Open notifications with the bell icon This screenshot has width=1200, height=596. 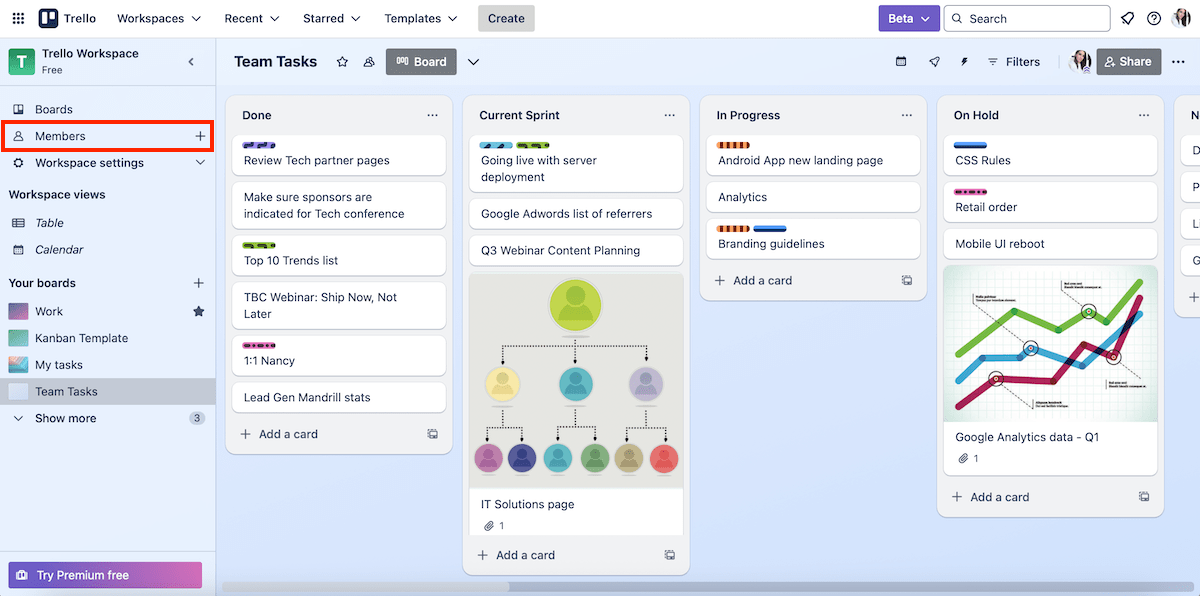[x=1127, y=17]
